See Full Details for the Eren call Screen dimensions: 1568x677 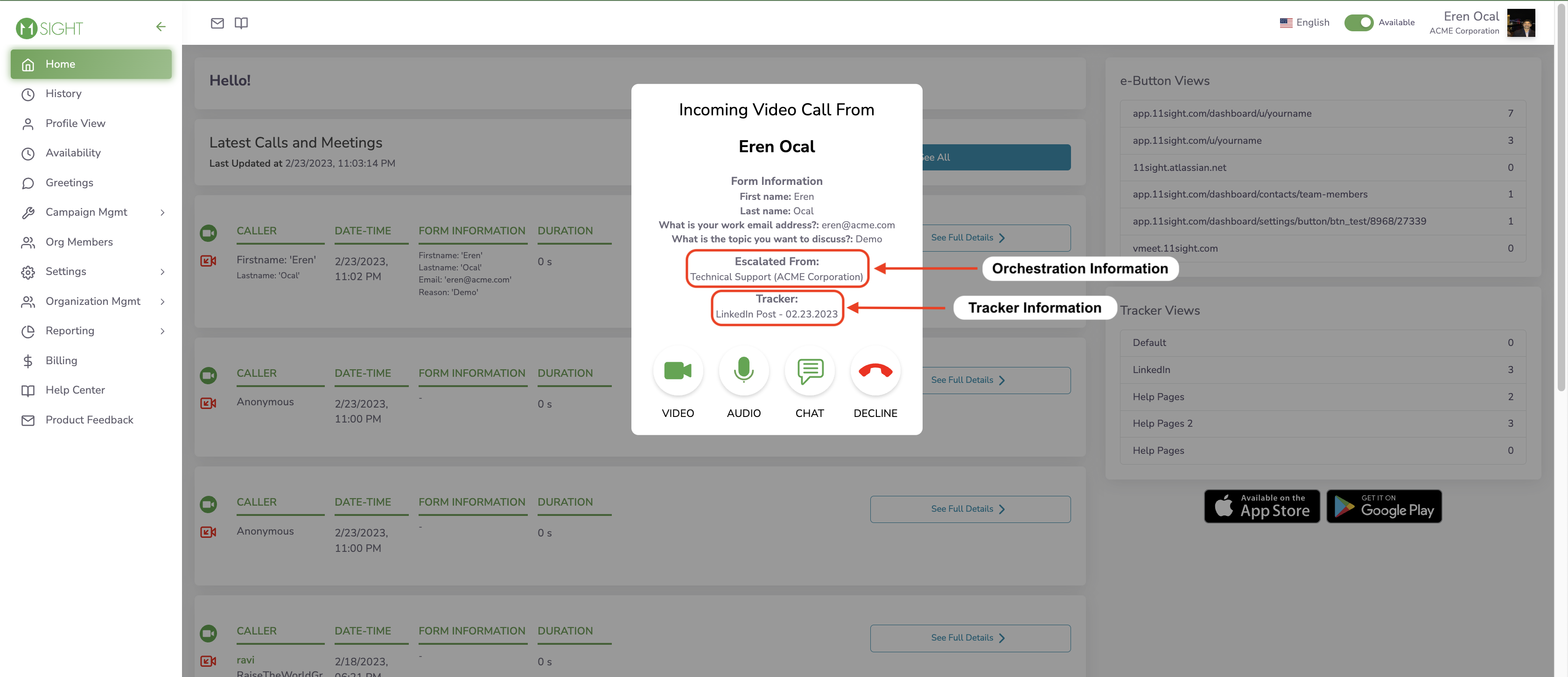[x=996, y=238]
